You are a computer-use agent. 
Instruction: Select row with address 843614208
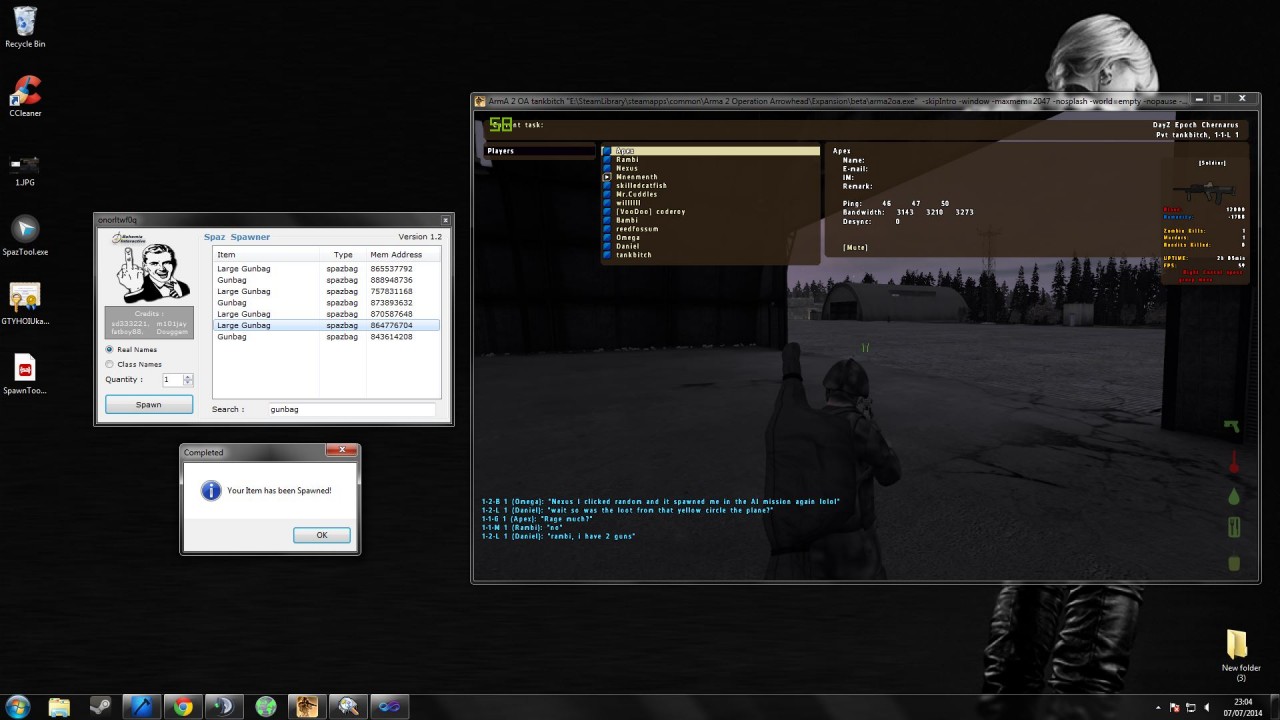(x=327, y=337)
